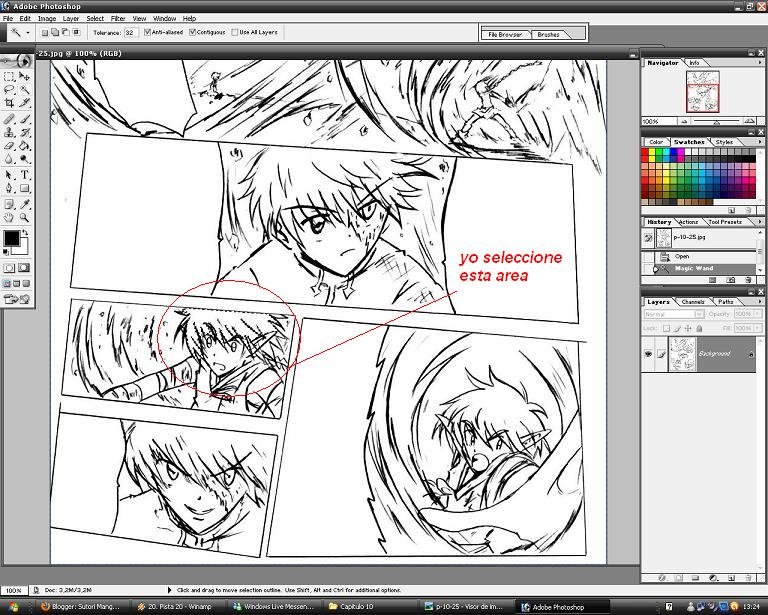Hide the Background layer using eye icon

point(649,353)
